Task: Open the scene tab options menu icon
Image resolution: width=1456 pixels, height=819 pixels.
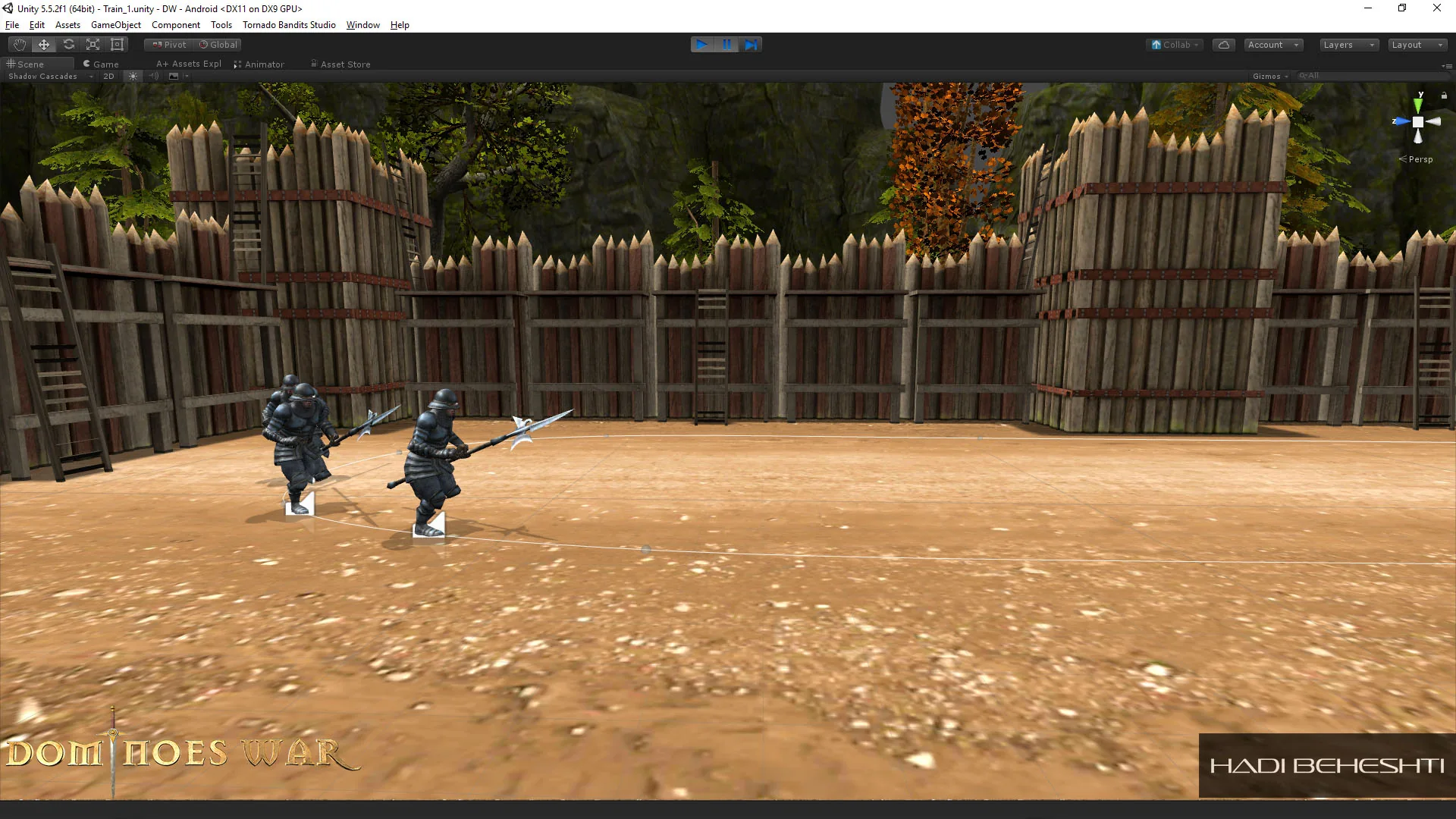Action: 1447,66
